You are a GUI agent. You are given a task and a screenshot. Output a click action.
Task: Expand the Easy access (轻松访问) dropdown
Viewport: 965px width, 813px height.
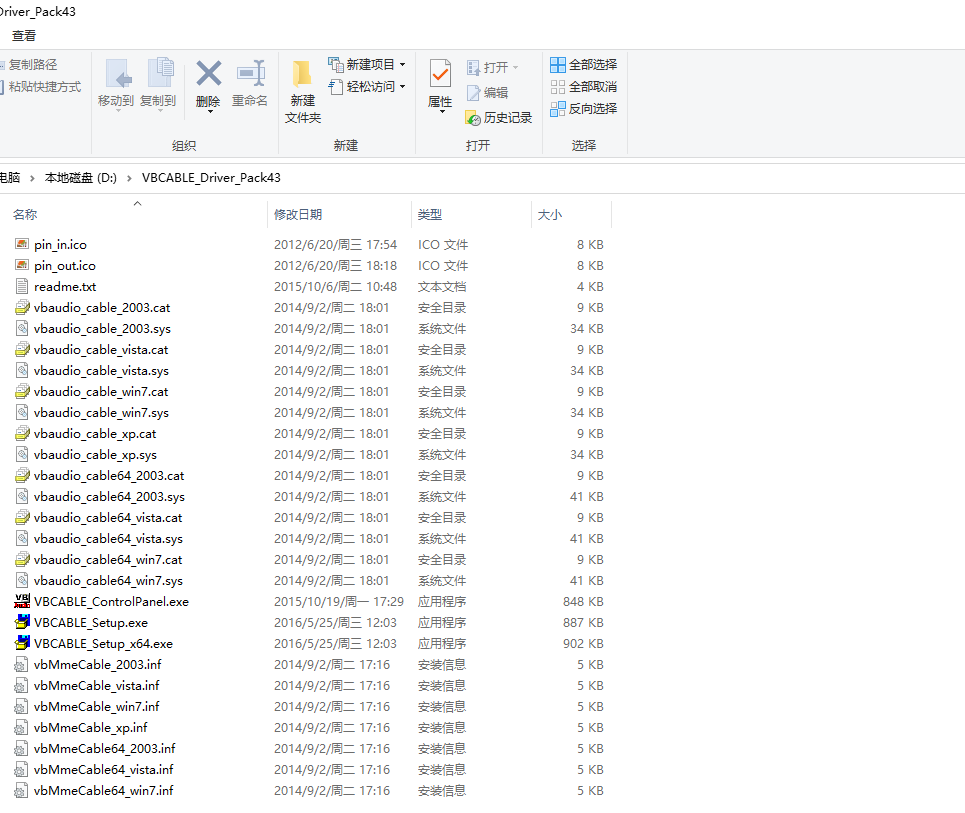tap(402, 87)
